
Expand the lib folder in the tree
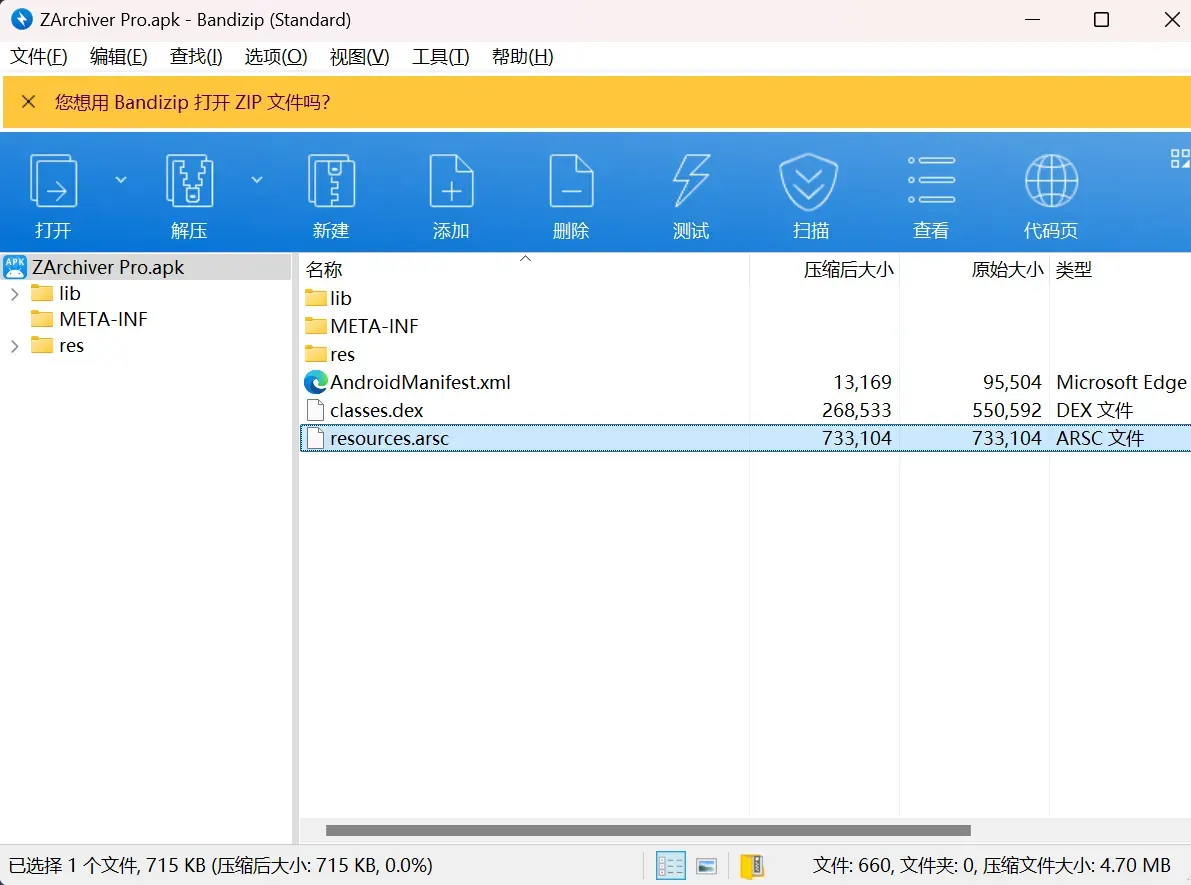(14, 294)
